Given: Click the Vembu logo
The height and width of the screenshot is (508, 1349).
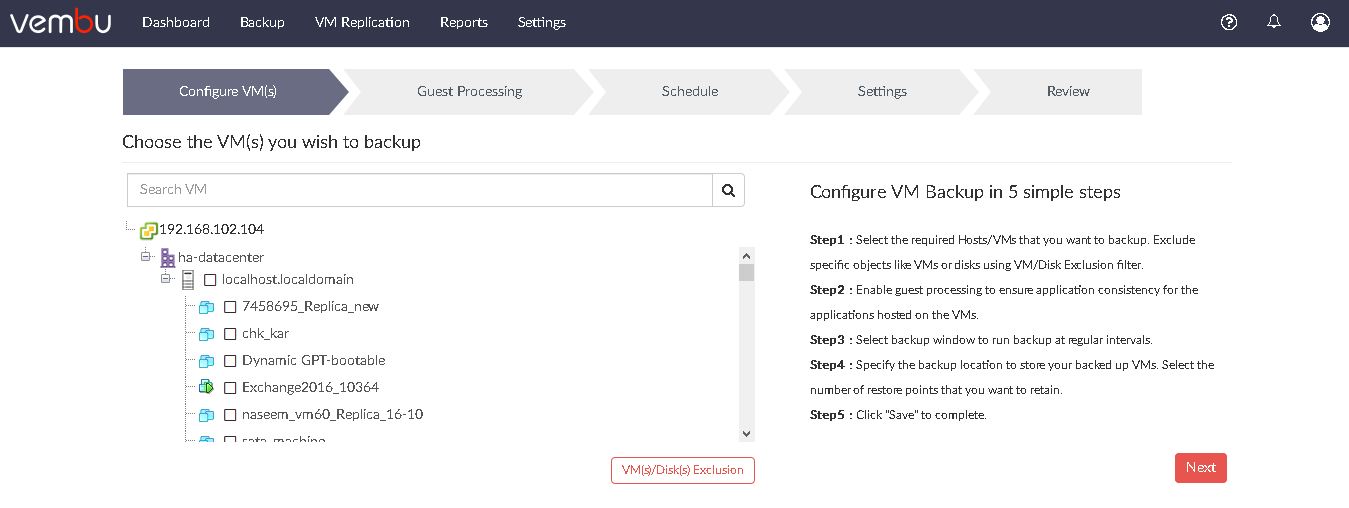Looking at the screenshot, I should 60,22.
